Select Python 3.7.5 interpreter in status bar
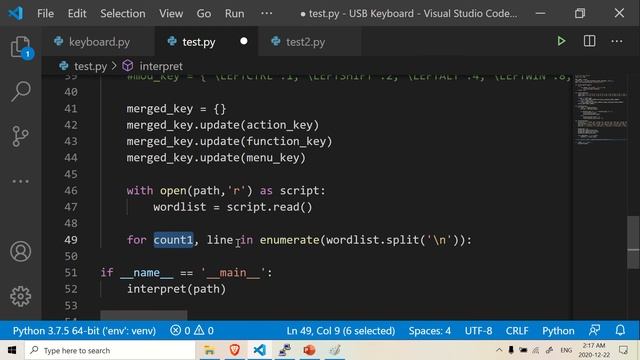 click(84, 330)
